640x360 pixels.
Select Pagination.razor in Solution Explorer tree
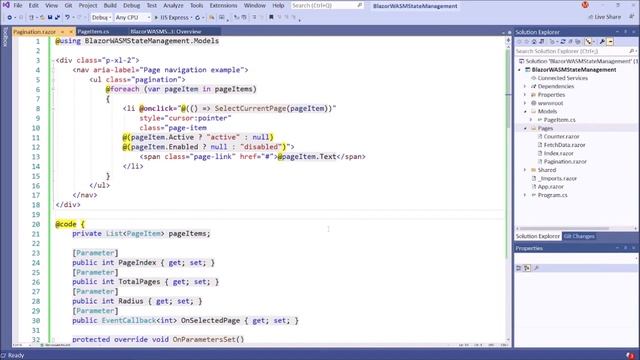tap(565, 162)
